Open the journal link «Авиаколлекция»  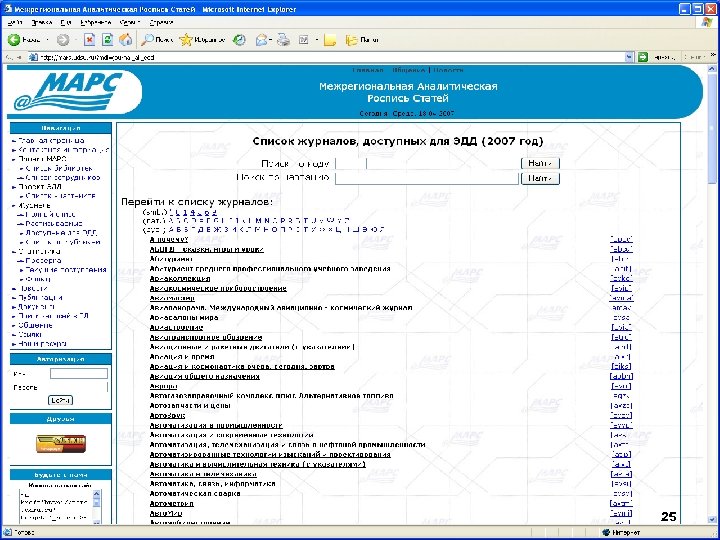point(180,279)
